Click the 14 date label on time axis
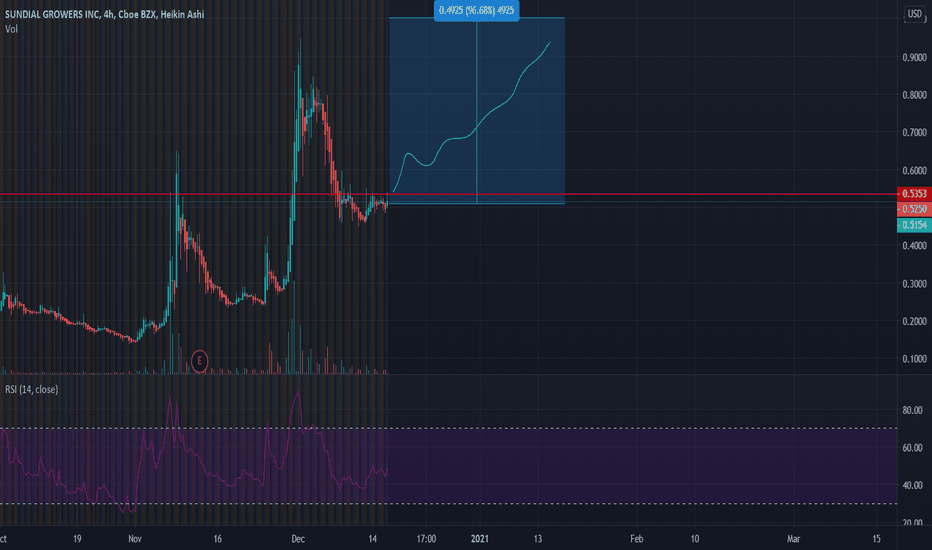This screenshot has width=932, height=550. point(373,539)
